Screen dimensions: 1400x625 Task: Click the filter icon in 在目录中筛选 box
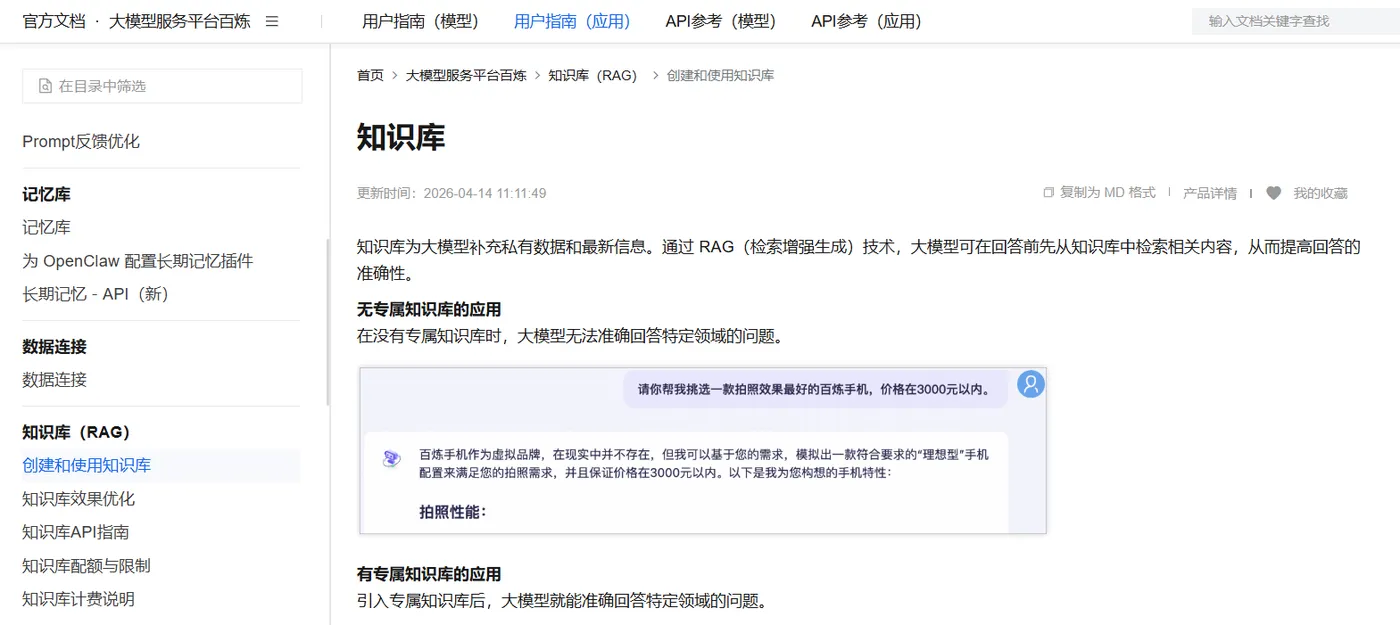[x=45, y=86]
